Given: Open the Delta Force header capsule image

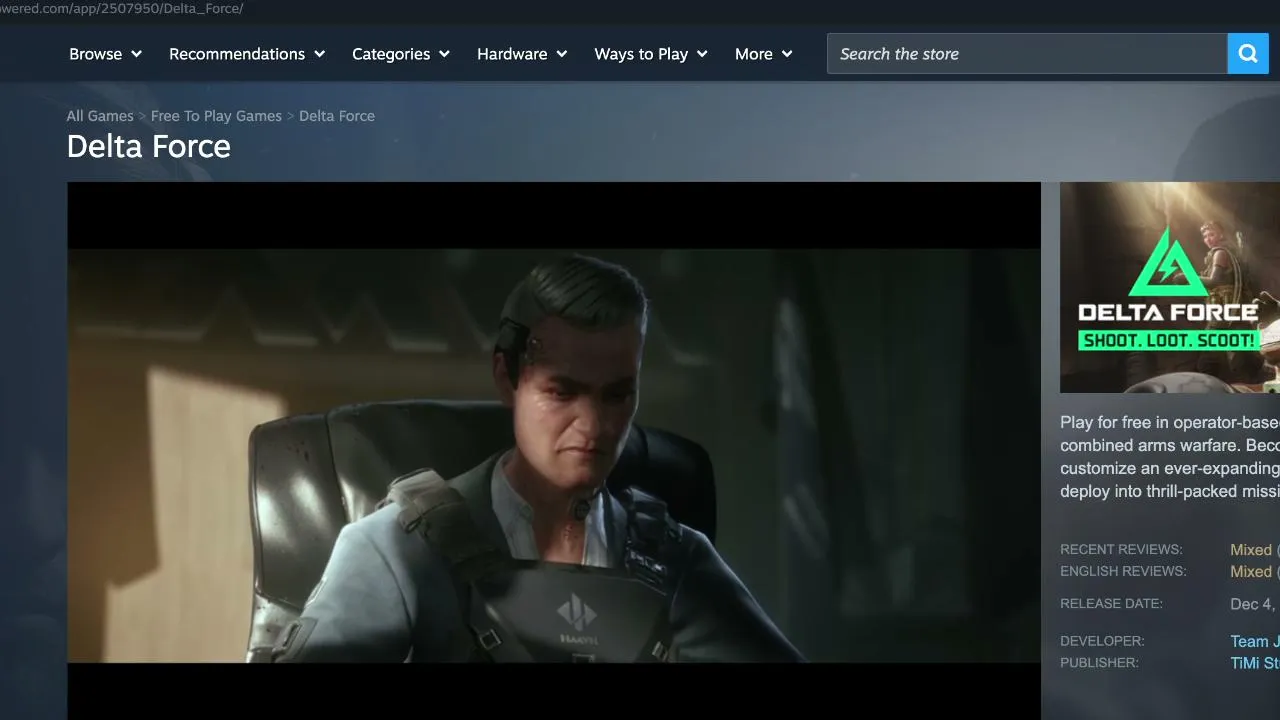Looking at the screenshot, I should 1170,287.
